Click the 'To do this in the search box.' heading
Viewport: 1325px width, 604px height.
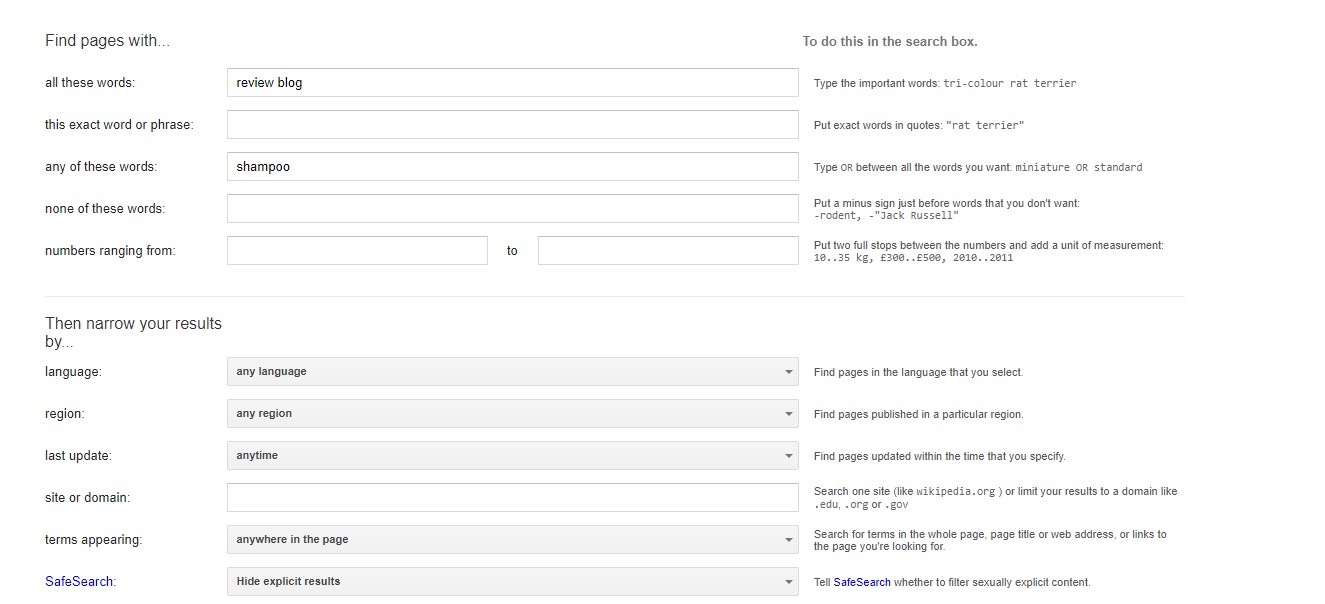point(890,42)
